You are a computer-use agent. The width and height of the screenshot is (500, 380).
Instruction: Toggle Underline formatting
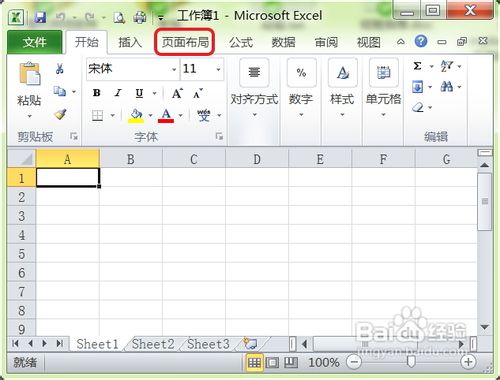pos(139,93)
